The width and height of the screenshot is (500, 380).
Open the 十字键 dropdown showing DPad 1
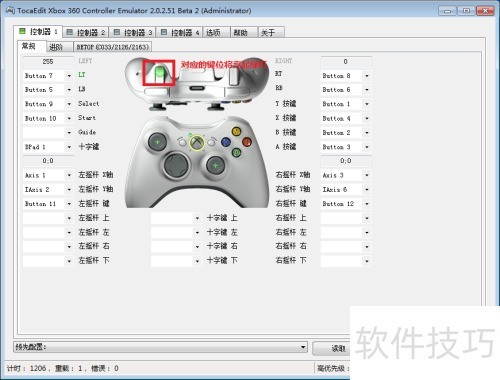pos(48,147)
